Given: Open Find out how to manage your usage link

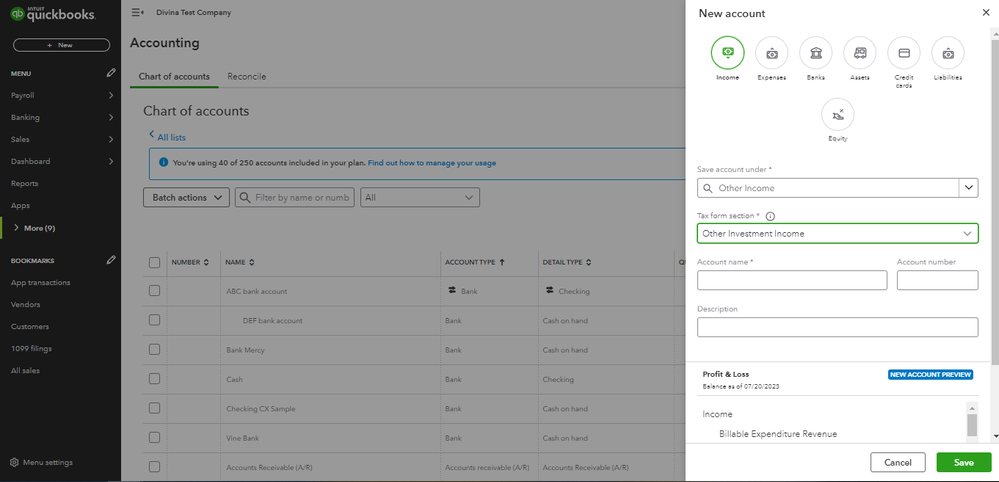Looking at the screenshot, I should point(431,163).
